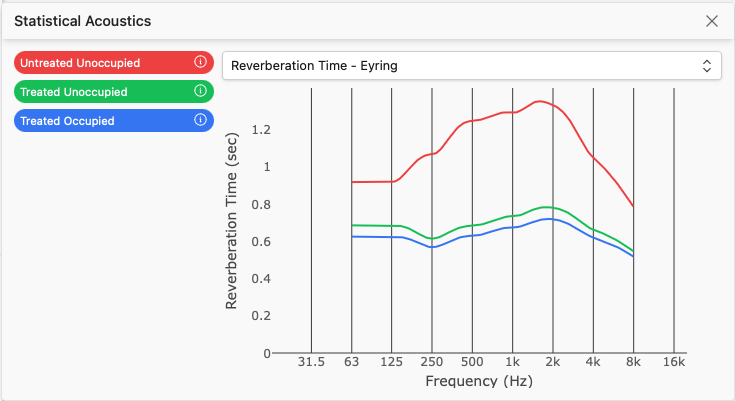
Task: Close the Statistical Acoustics dialog
Action: (712, 21)
